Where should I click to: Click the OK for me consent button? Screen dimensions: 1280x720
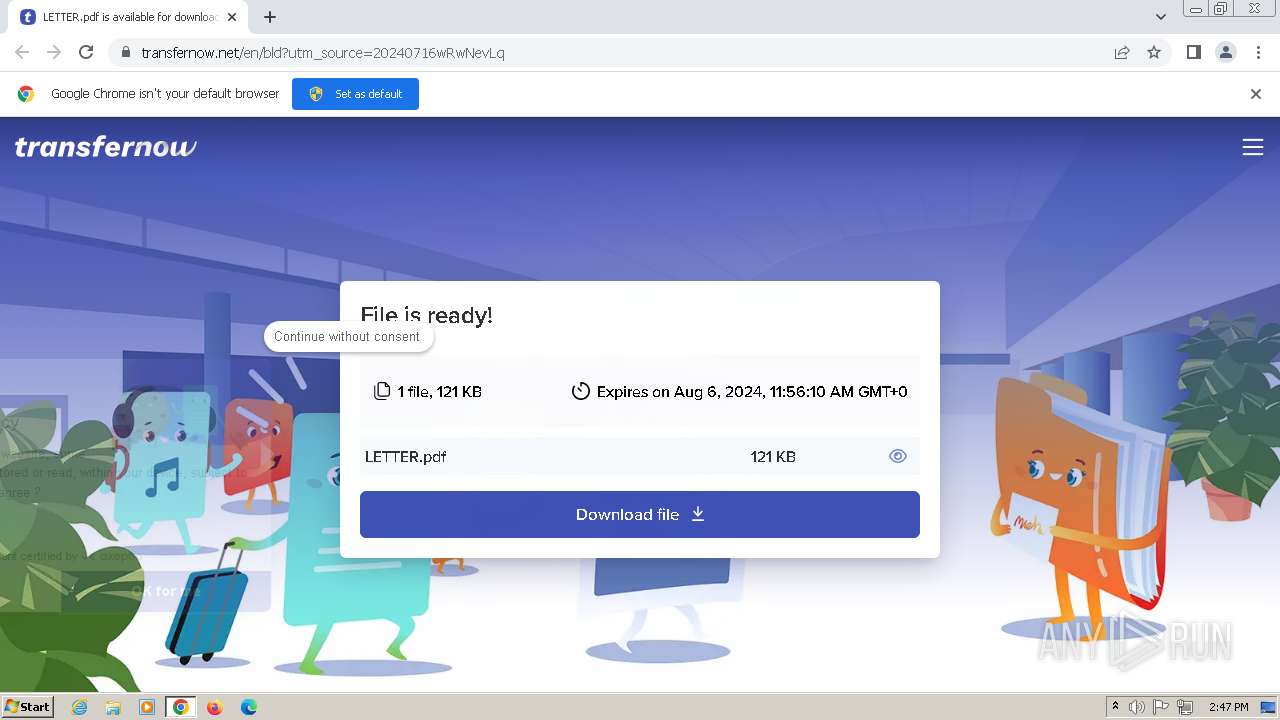click(166, 591)
